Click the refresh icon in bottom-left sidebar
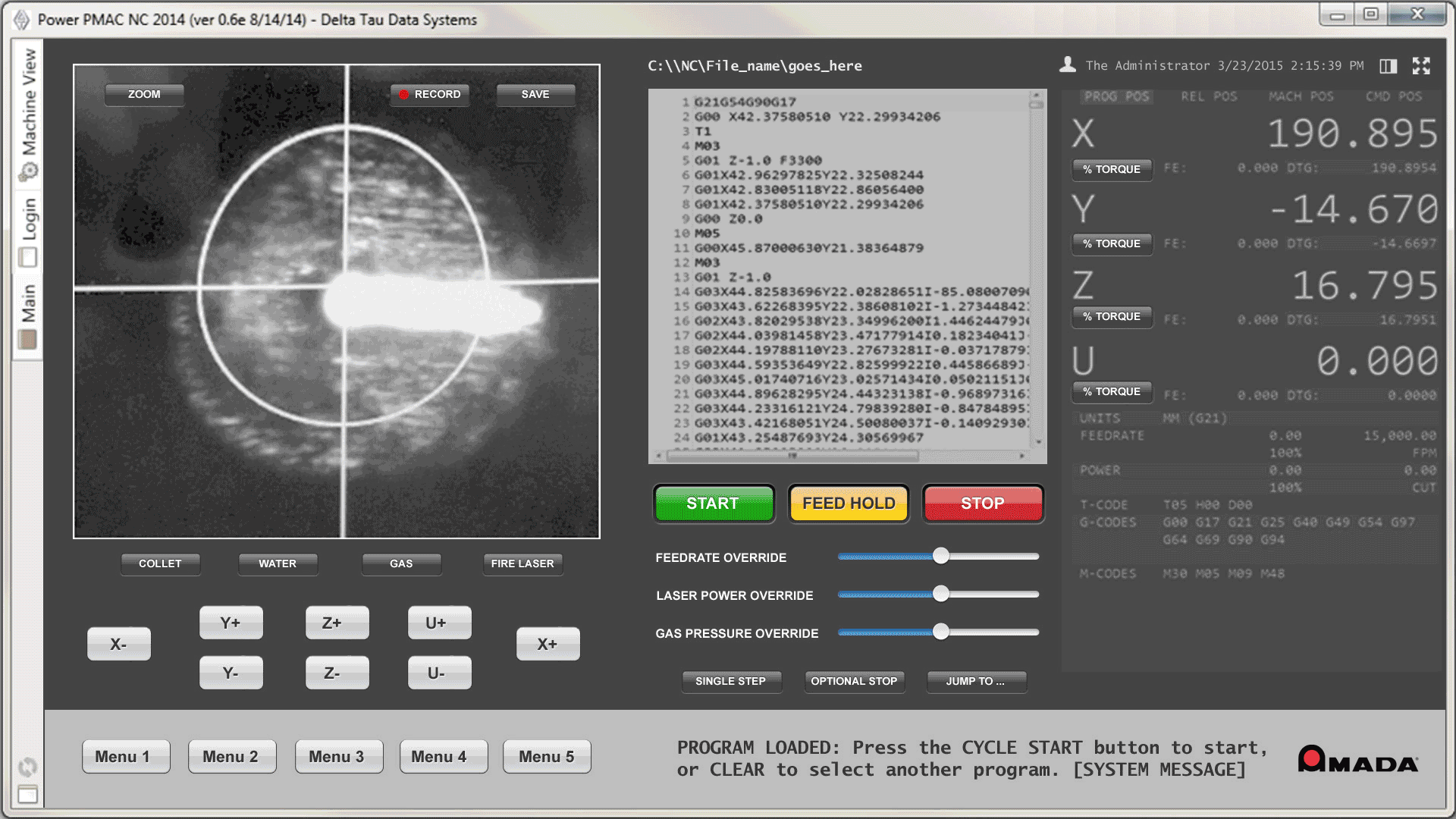1456x819 pixels. [x=27, y=767]
